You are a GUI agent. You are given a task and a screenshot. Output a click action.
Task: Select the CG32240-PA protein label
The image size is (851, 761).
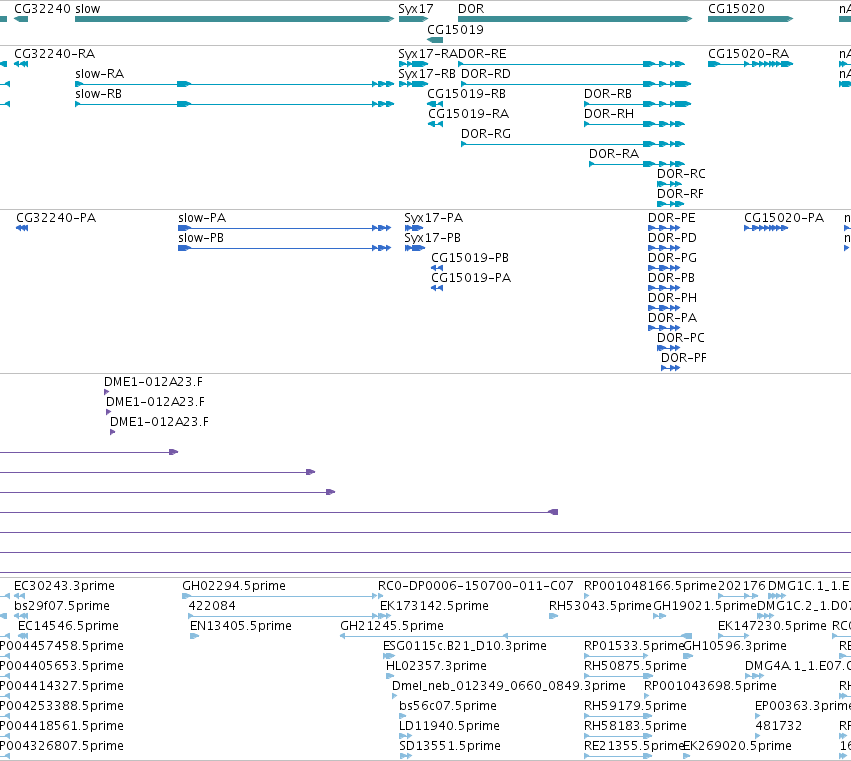pos(56,218)
